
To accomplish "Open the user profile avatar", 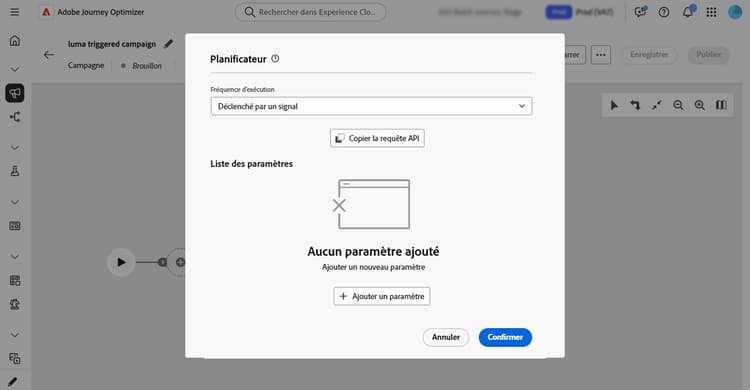I will pyautogui.click(x=735, y=12).
